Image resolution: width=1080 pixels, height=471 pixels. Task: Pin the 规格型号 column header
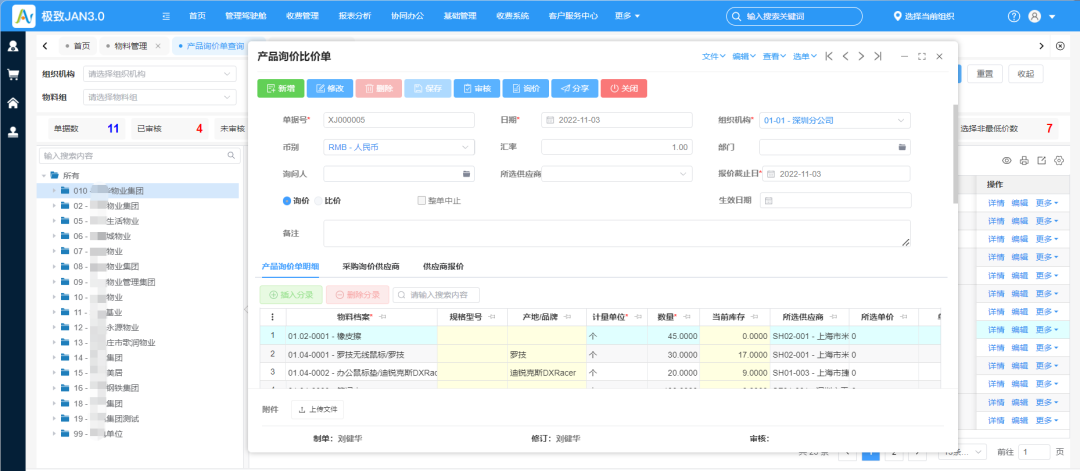coord(493,317)
